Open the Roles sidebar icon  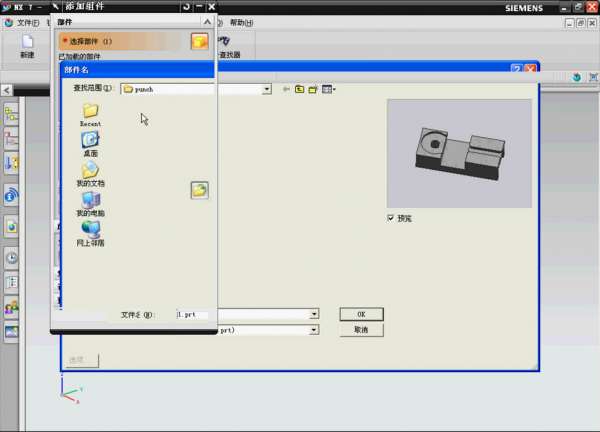[x=11, y=307]
